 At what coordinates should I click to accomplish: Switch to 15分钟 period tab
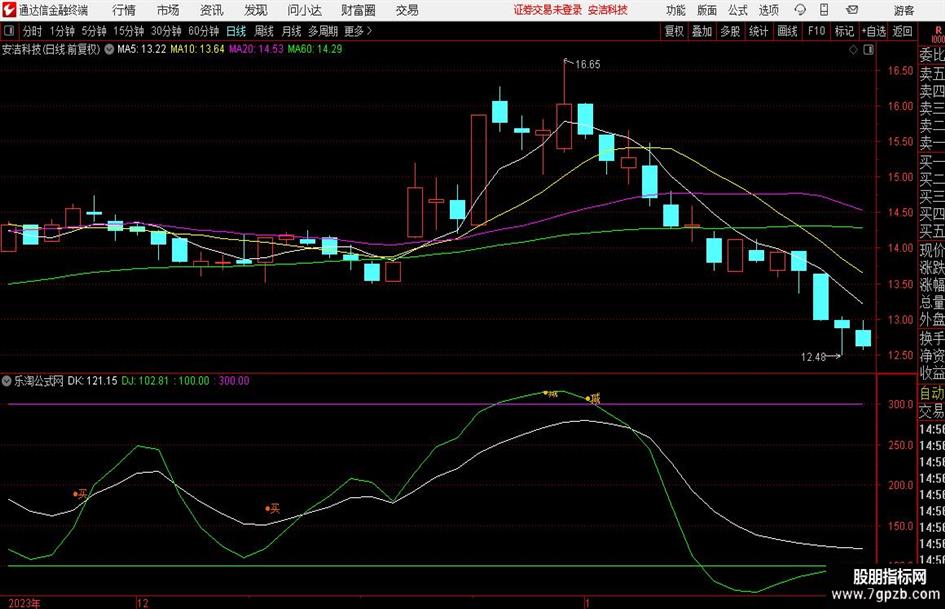tap(129, 31)
